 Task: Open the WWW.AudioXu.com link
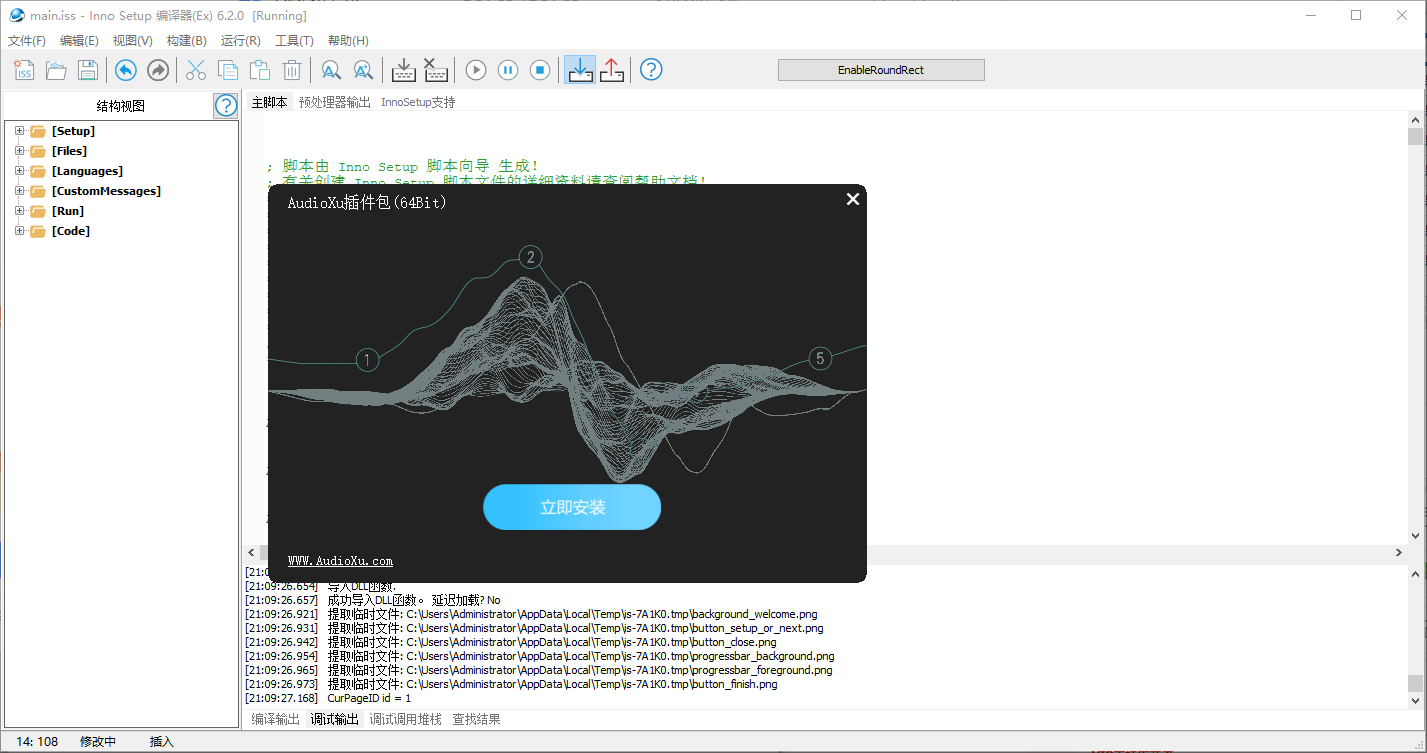[x=340, y=561]
